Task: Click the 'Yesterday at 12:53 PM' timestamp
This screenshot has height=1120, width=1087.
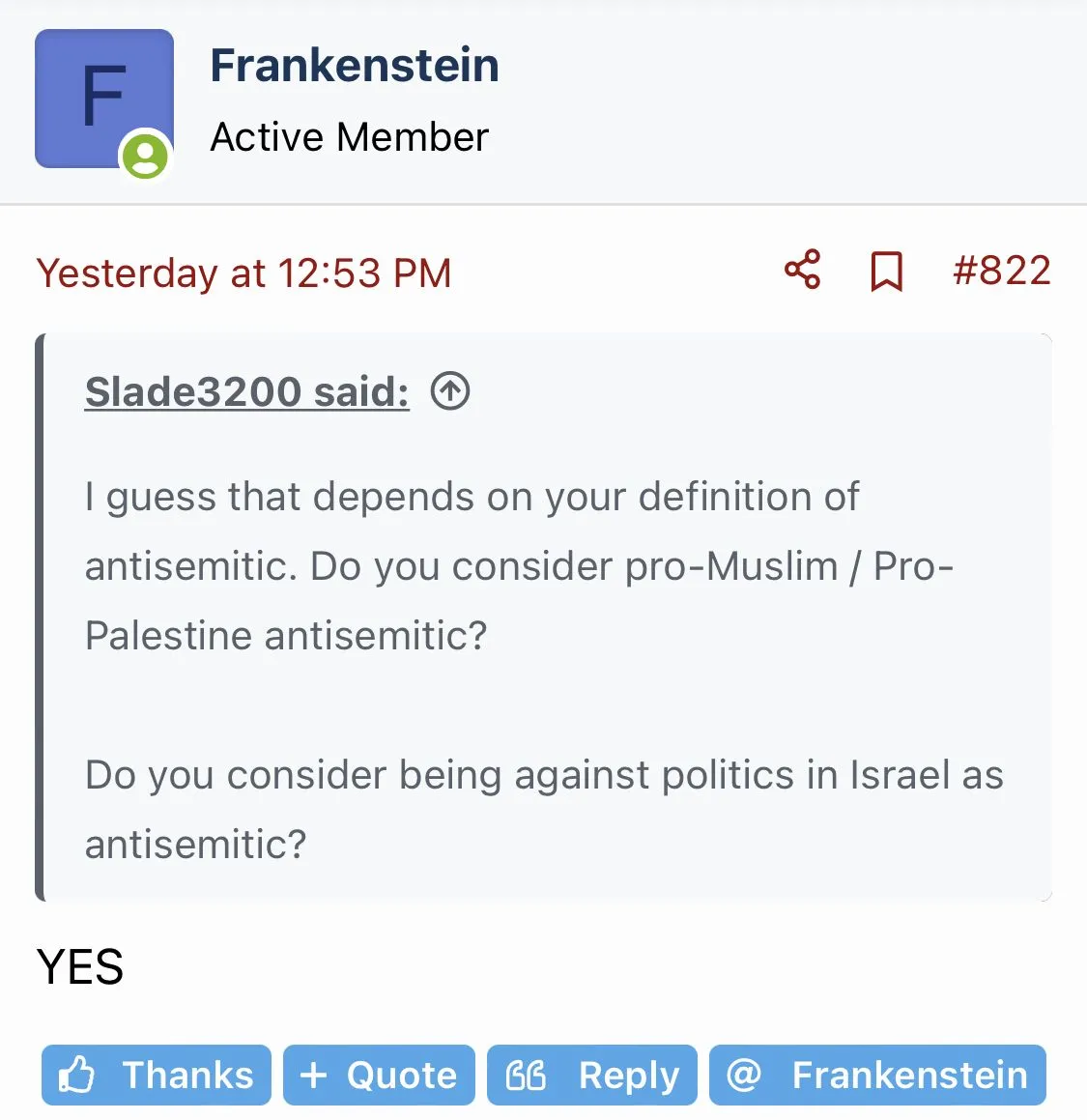Action: pyautogui.click(x=243, y=273)
